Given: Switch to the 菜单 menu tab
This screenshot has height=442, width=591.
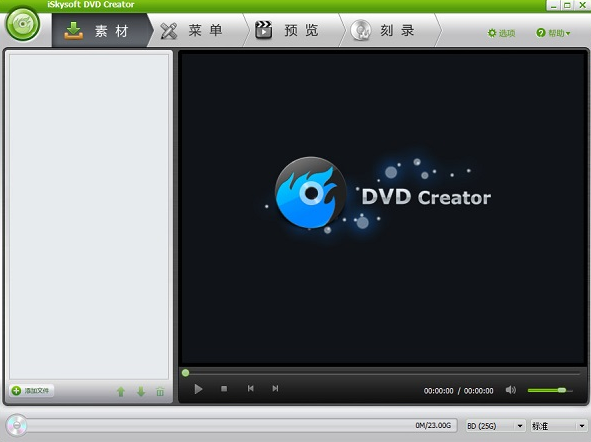Looking at the screenshot, I should [198, 31].
